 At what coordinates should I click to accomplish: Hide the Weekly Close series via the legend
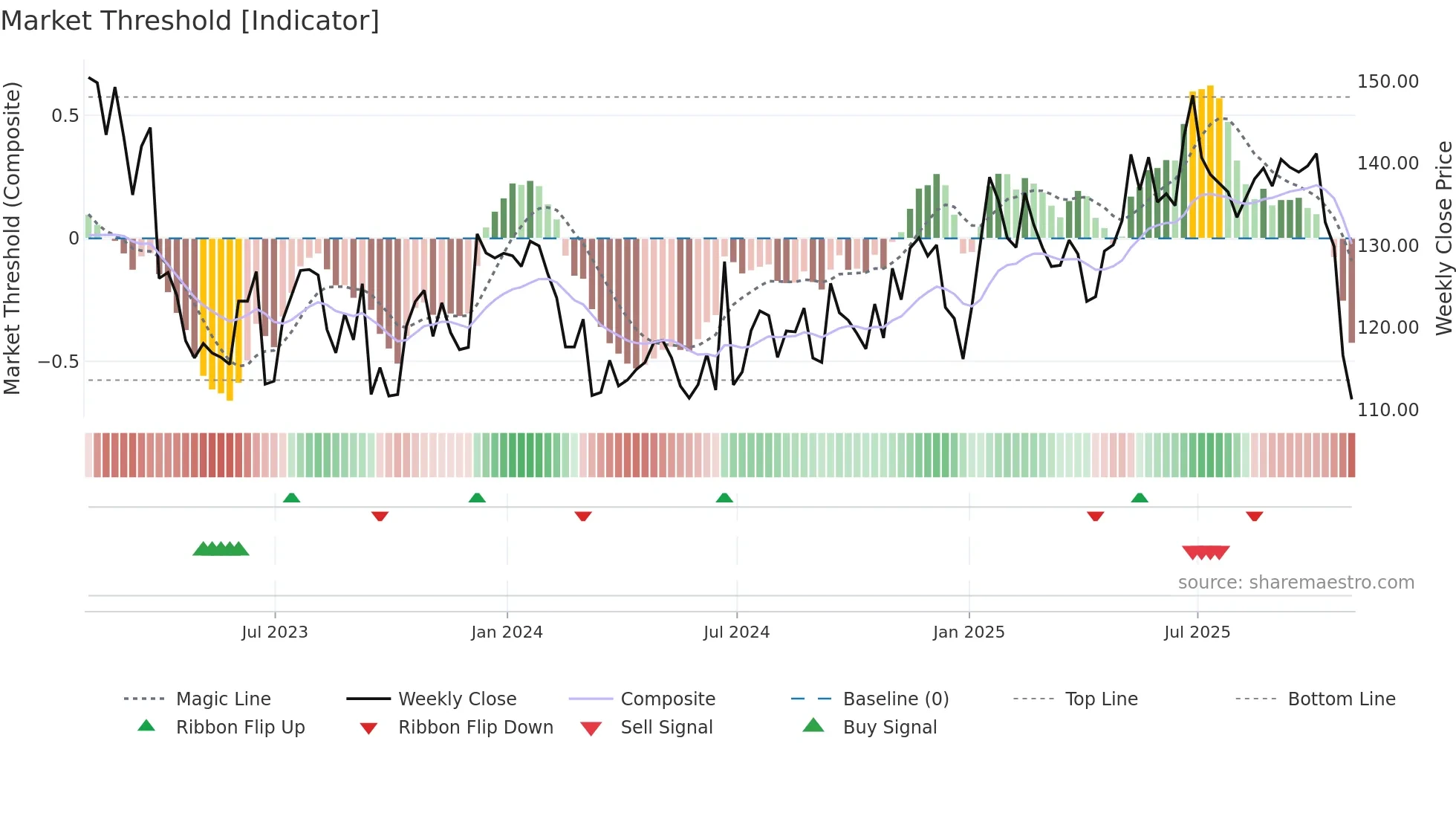pyautogui.click(x=457, y=699)
